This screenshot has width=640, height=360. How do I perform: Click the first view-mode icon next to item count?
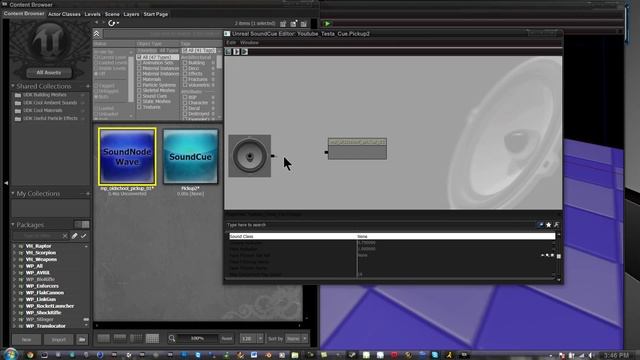point(283,24)
